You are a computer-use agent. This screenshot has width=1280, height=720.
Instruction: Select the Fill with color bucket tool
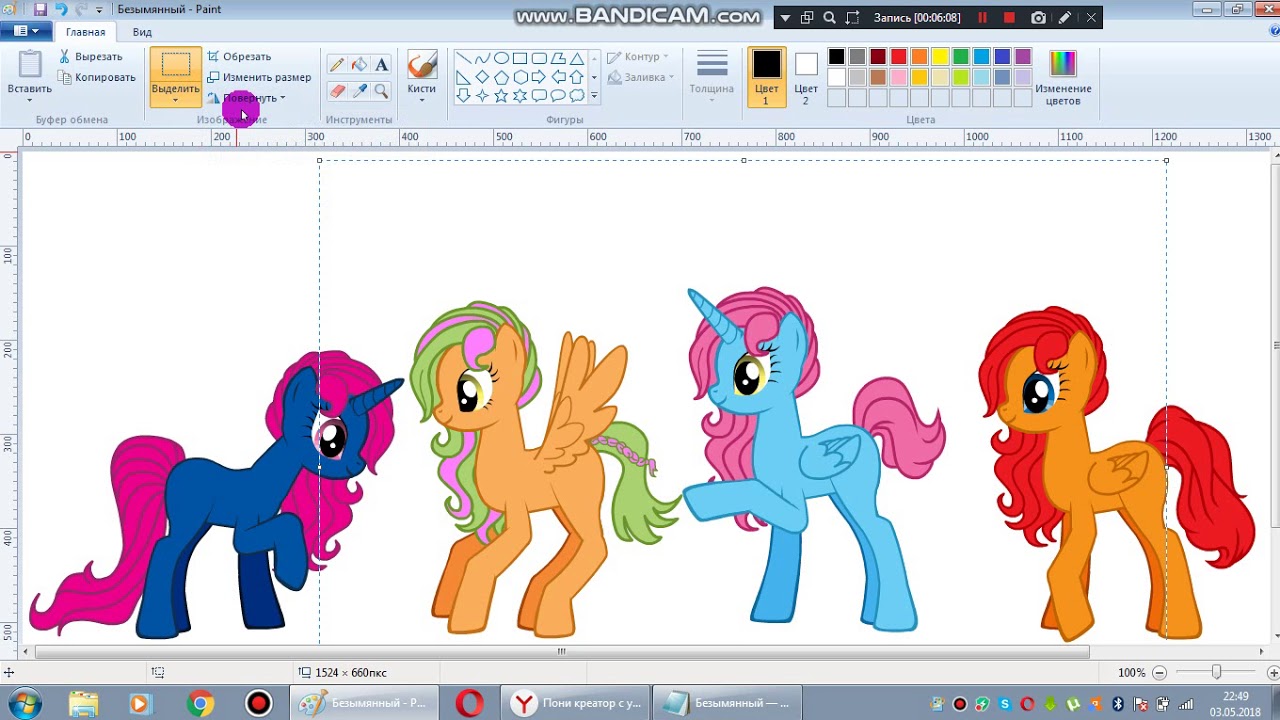[x=359, y=65]
